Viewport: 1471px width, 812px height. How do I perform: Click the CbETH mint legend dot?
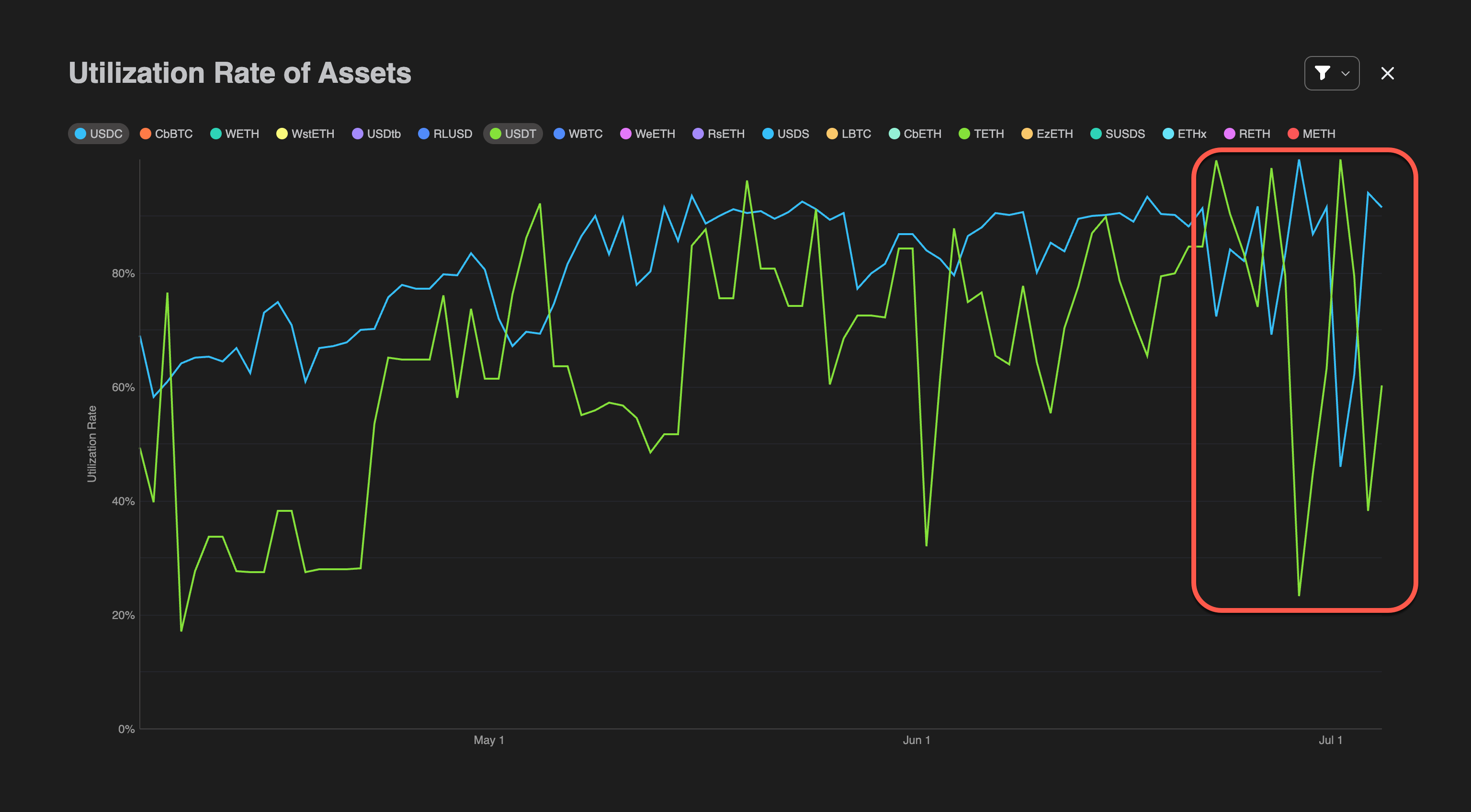[894, 134]
